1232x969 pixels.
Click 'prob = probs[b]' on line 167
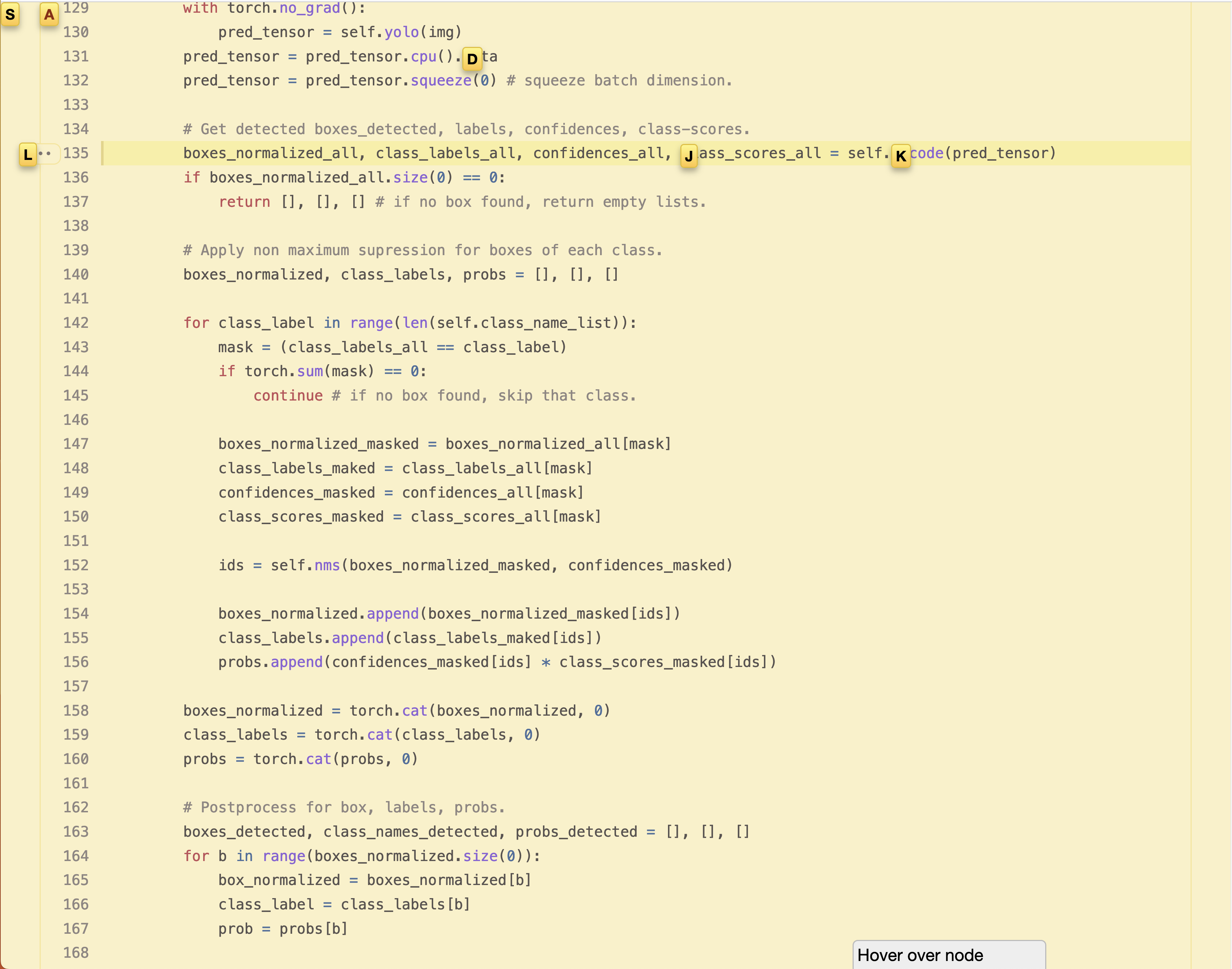click(283, 929)
